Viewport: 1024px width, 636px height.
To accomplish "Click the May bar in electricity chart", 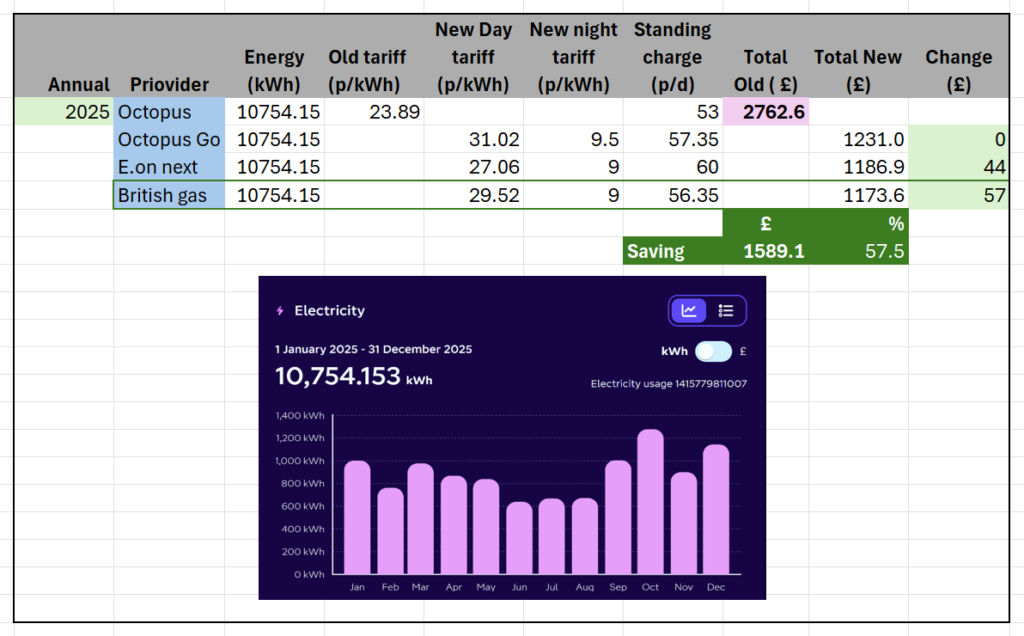I will coord(486,526).
